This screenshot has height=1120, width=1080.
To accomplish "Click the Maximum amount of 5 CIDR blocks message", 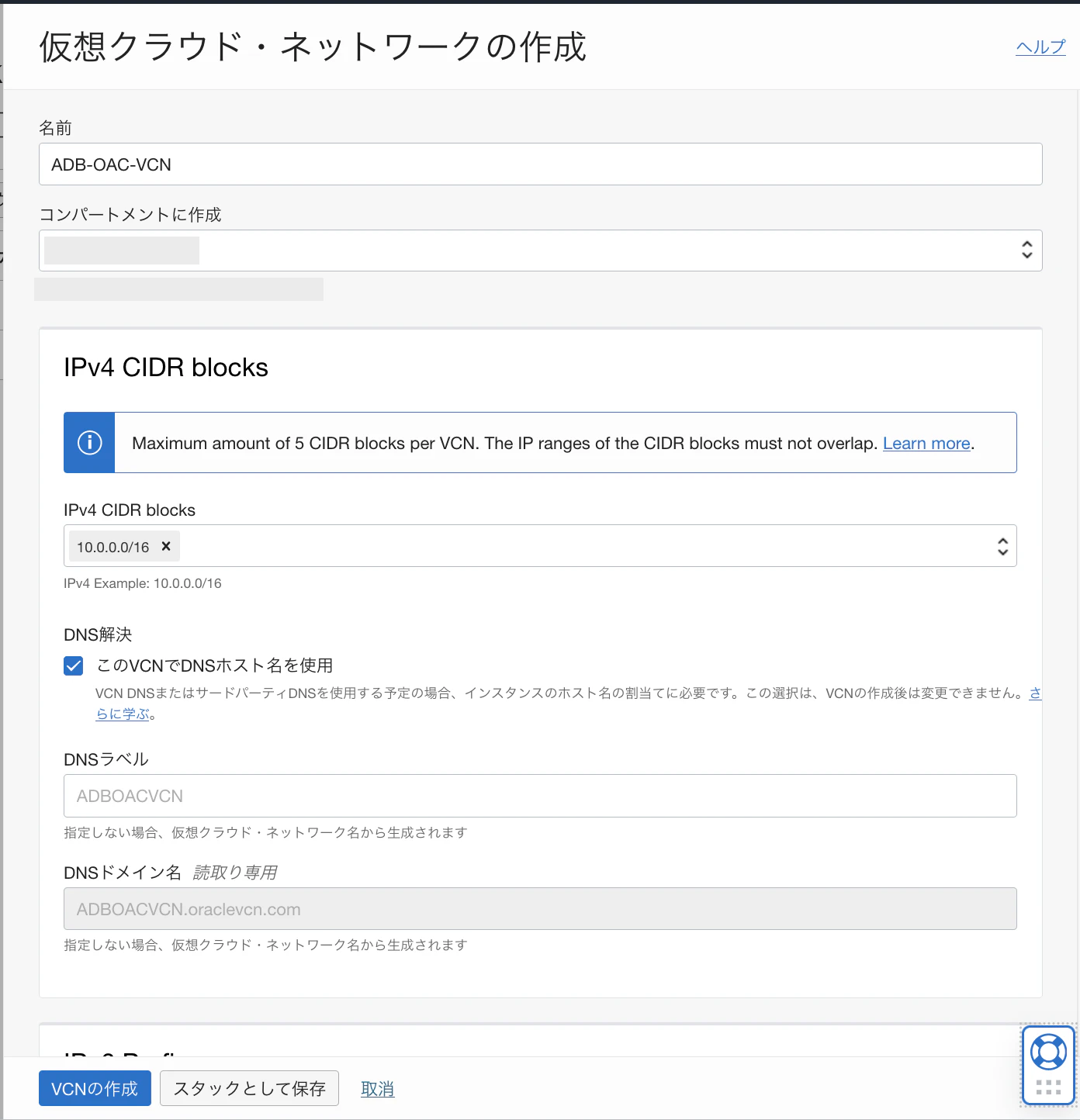I will (x=504, y=443).
